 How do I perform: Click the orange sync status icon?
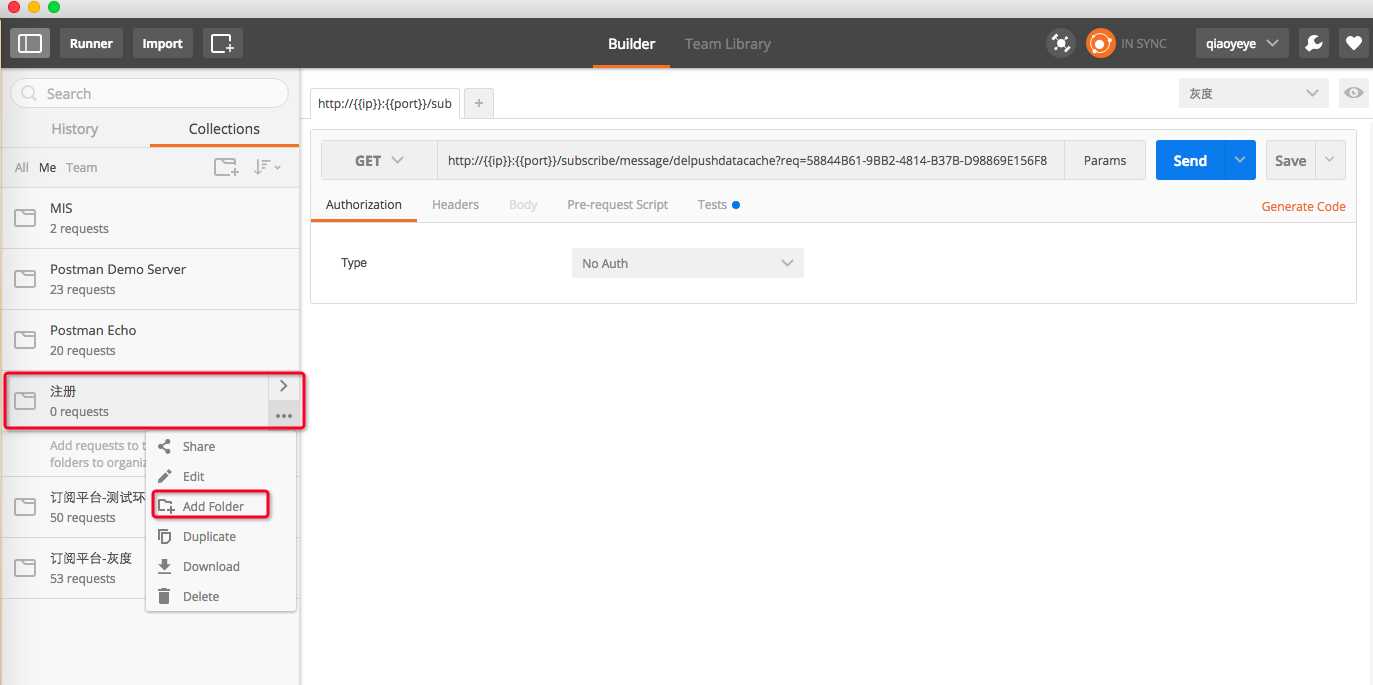pyautogui.click(x=1100, y=43)
